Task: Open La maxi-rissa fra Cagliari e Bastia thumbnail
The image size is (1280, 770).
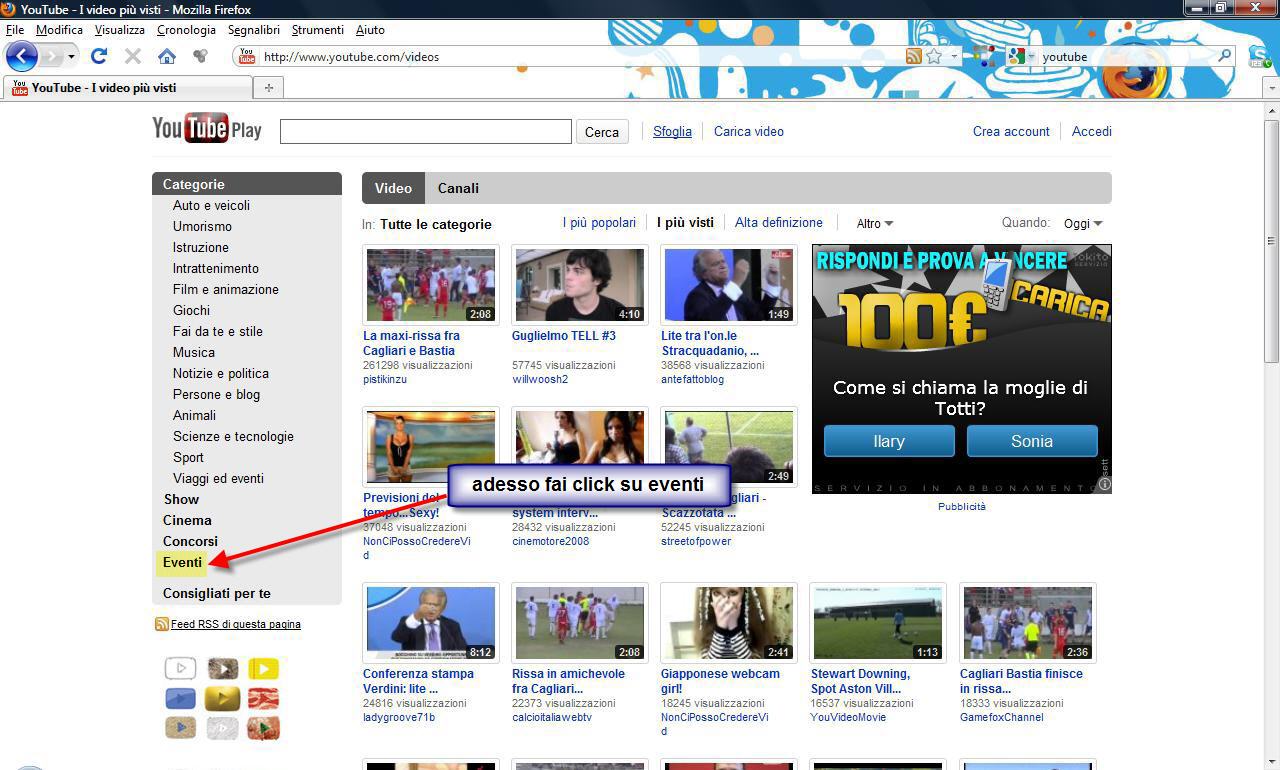Action: [x=431, y=284]
